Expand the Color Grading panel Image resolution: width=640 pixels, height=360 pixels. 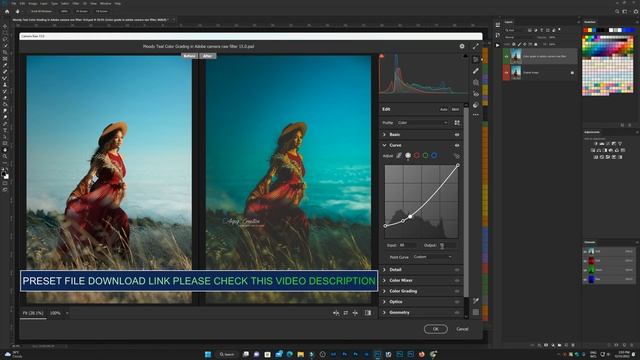(x=384, y=291)
